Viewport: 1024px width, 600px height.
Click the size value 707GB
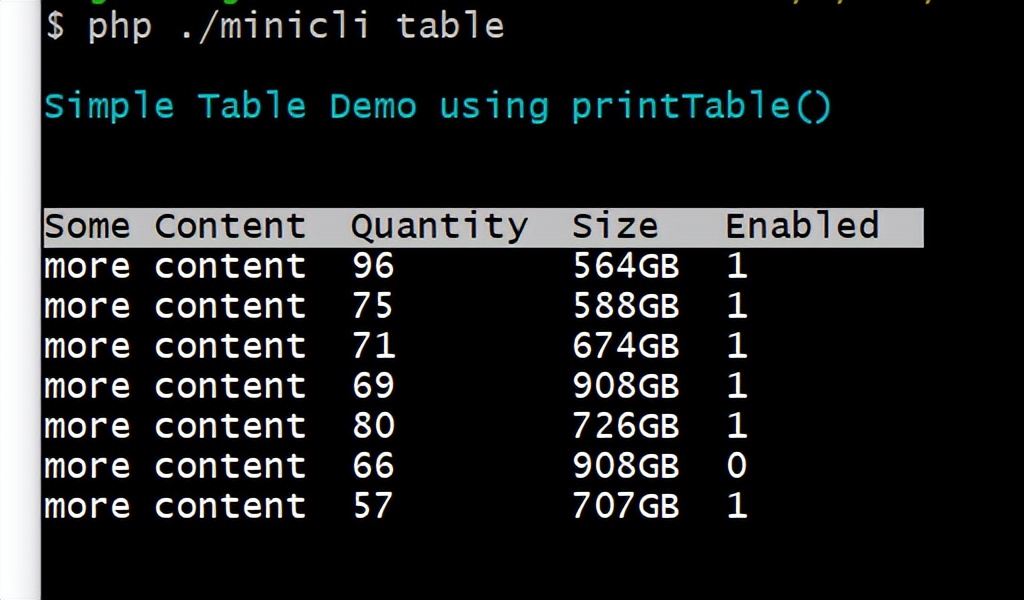[x=626, y=506]
